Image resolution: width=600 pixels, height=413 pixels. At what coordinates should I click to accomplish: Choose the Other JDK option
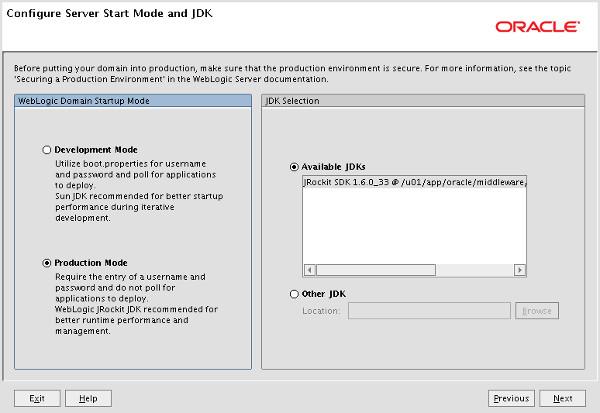(294, 294)
